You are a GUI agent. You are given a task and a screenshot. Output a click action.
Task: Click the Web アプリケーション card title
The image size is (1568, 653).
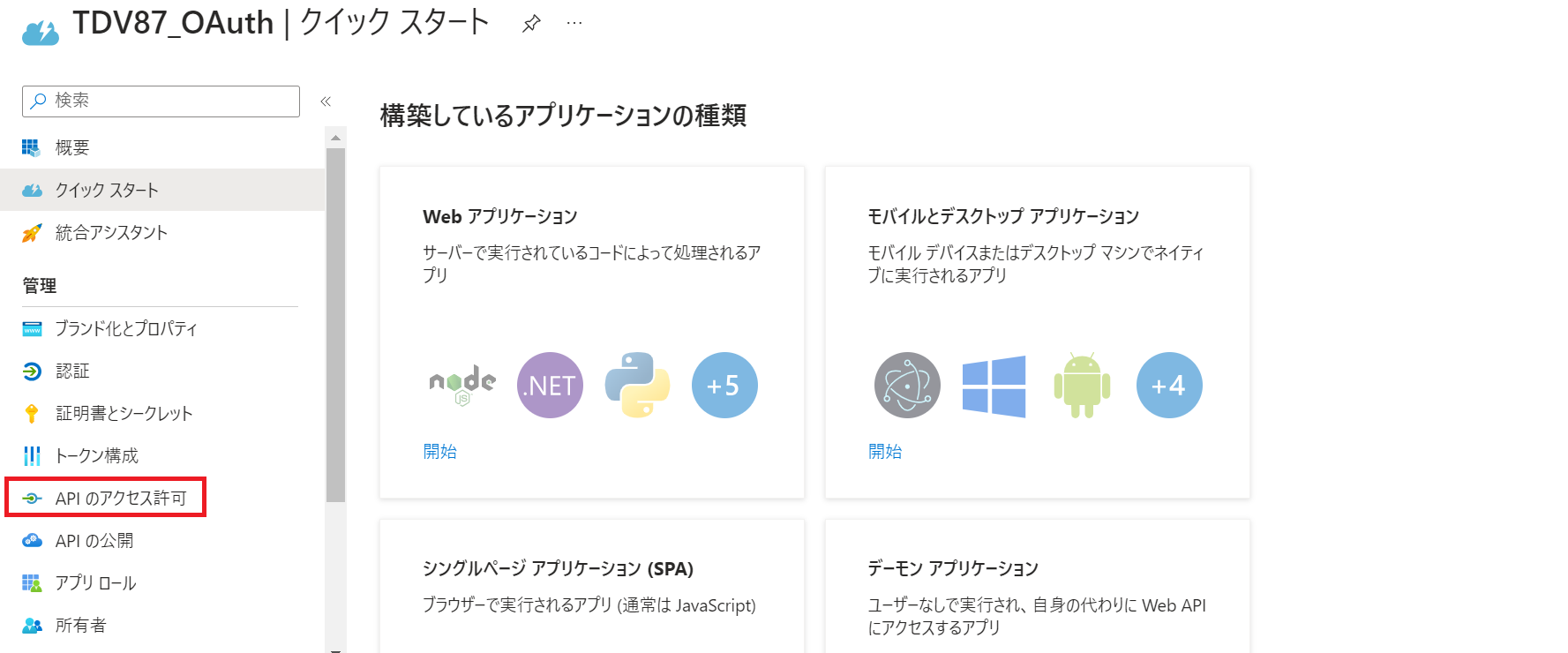click(x=500, y=216)
